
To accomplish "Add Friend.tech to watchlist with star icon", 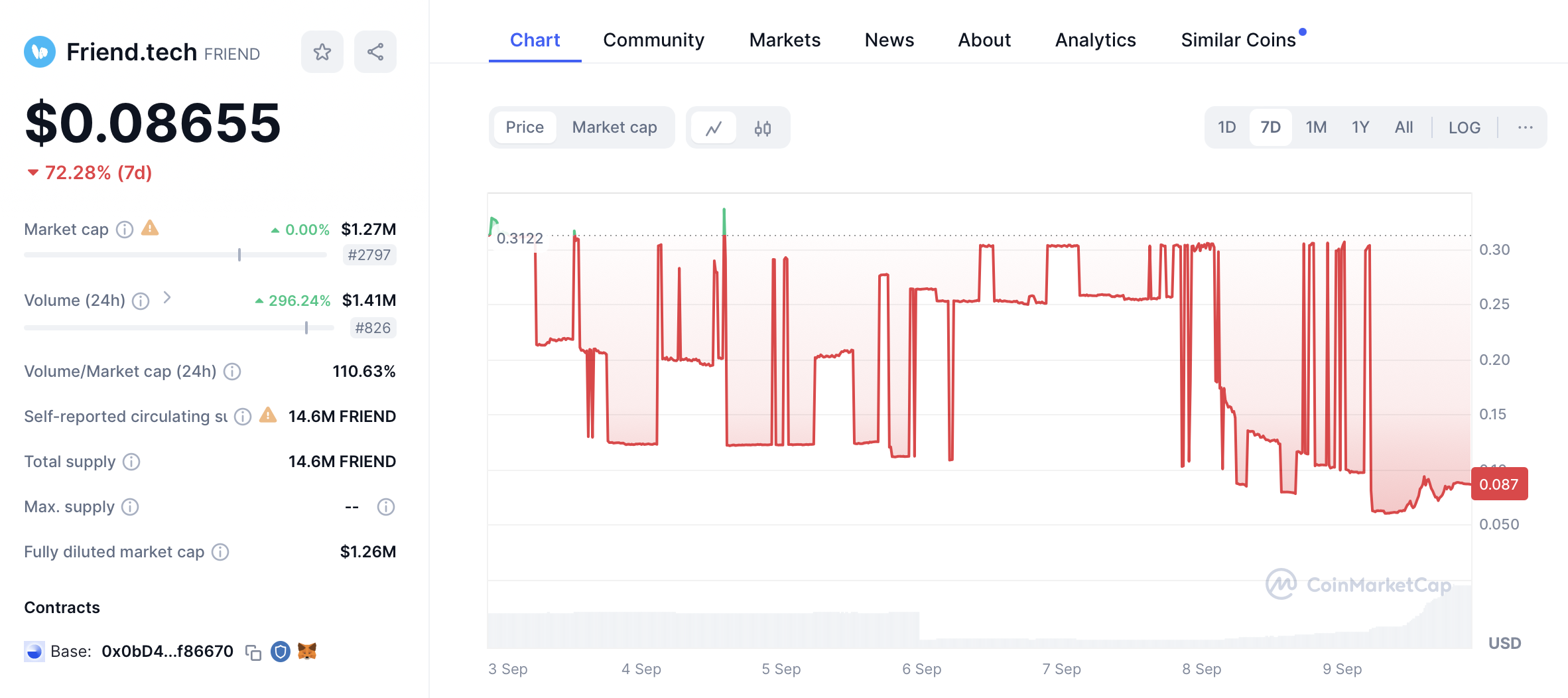I will (322, 52).
